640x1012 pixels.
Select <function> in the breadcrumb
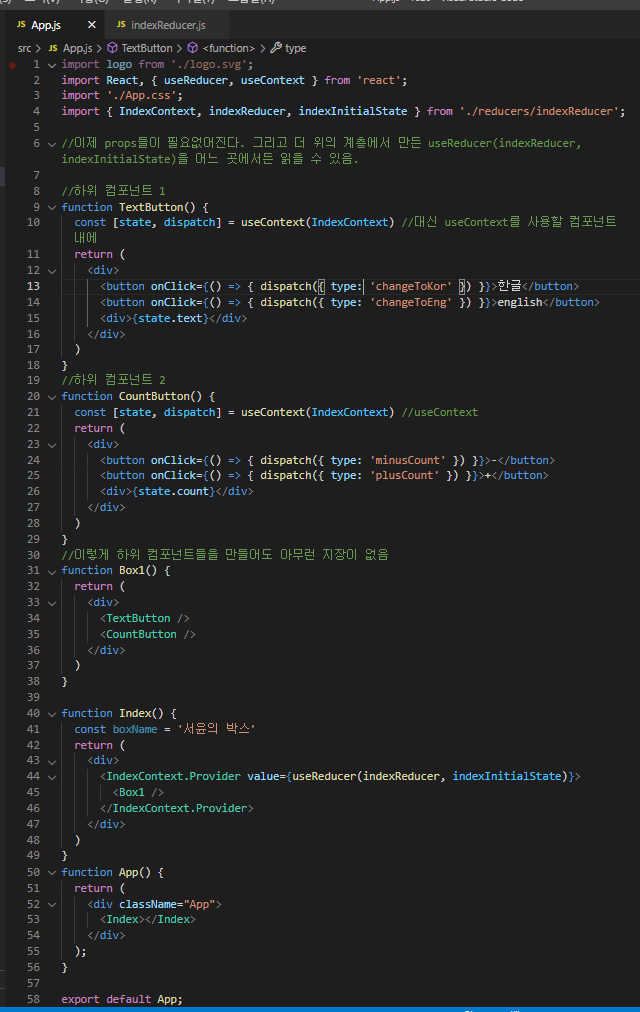pos(228,48)
